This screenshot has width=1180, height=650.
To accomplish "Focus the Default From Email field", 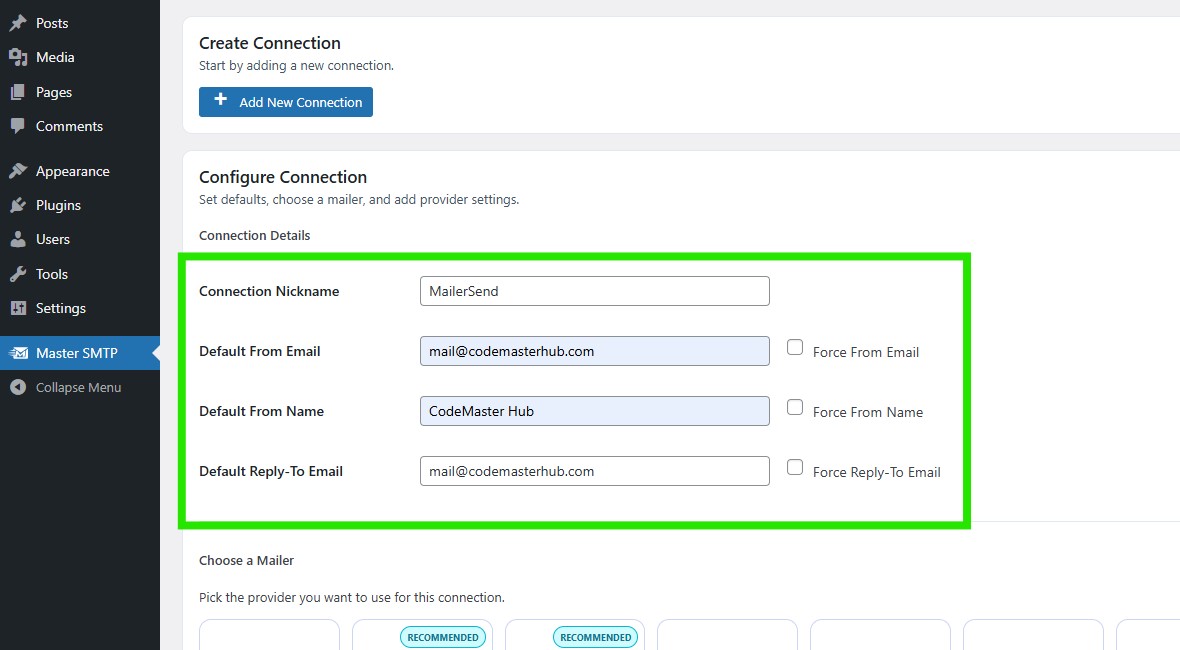I will click(x=594, y=351).
